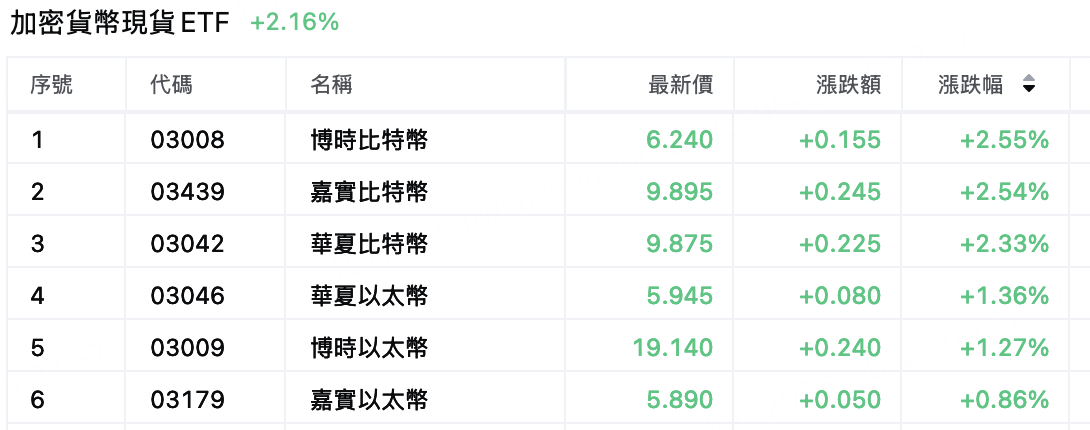The height and width of the screenshot is (430, 1090).
Task: Select the 漲跌額 column header
Action: tap(849, 85)
